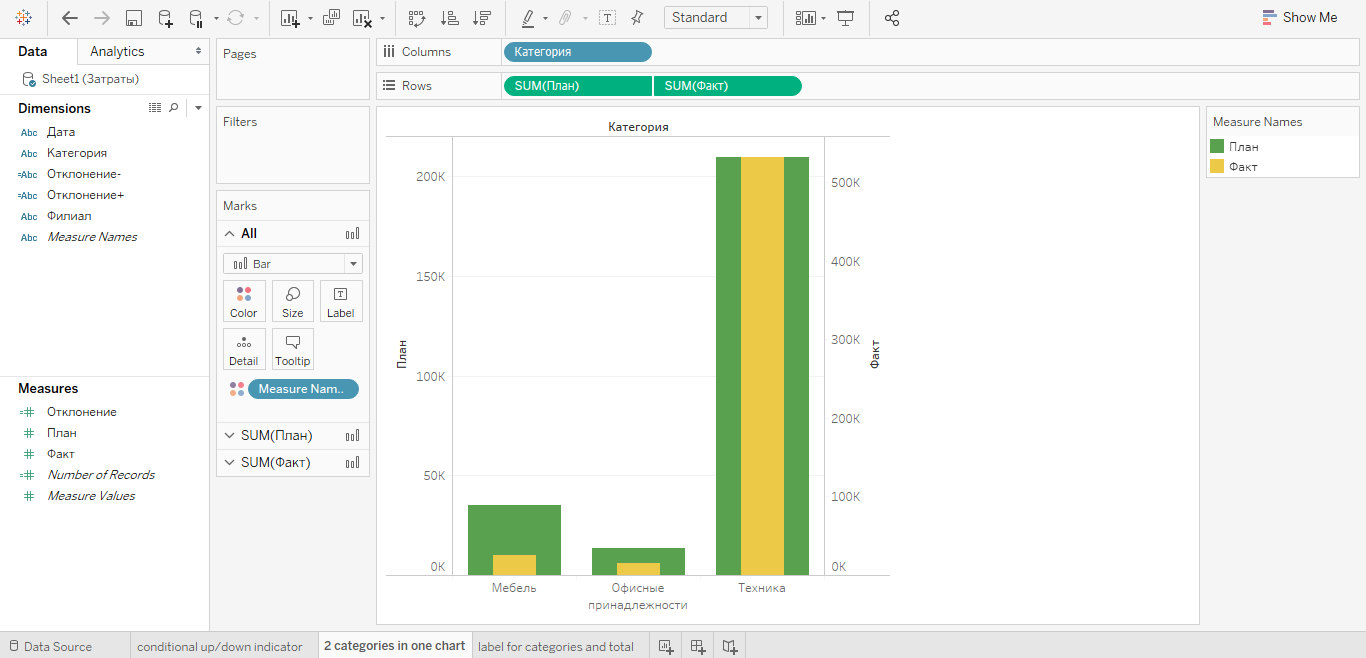Viewport: 1366px width, 658px height.
Task: Click the Color button in Marks
Action: click(x=244, y=301)
